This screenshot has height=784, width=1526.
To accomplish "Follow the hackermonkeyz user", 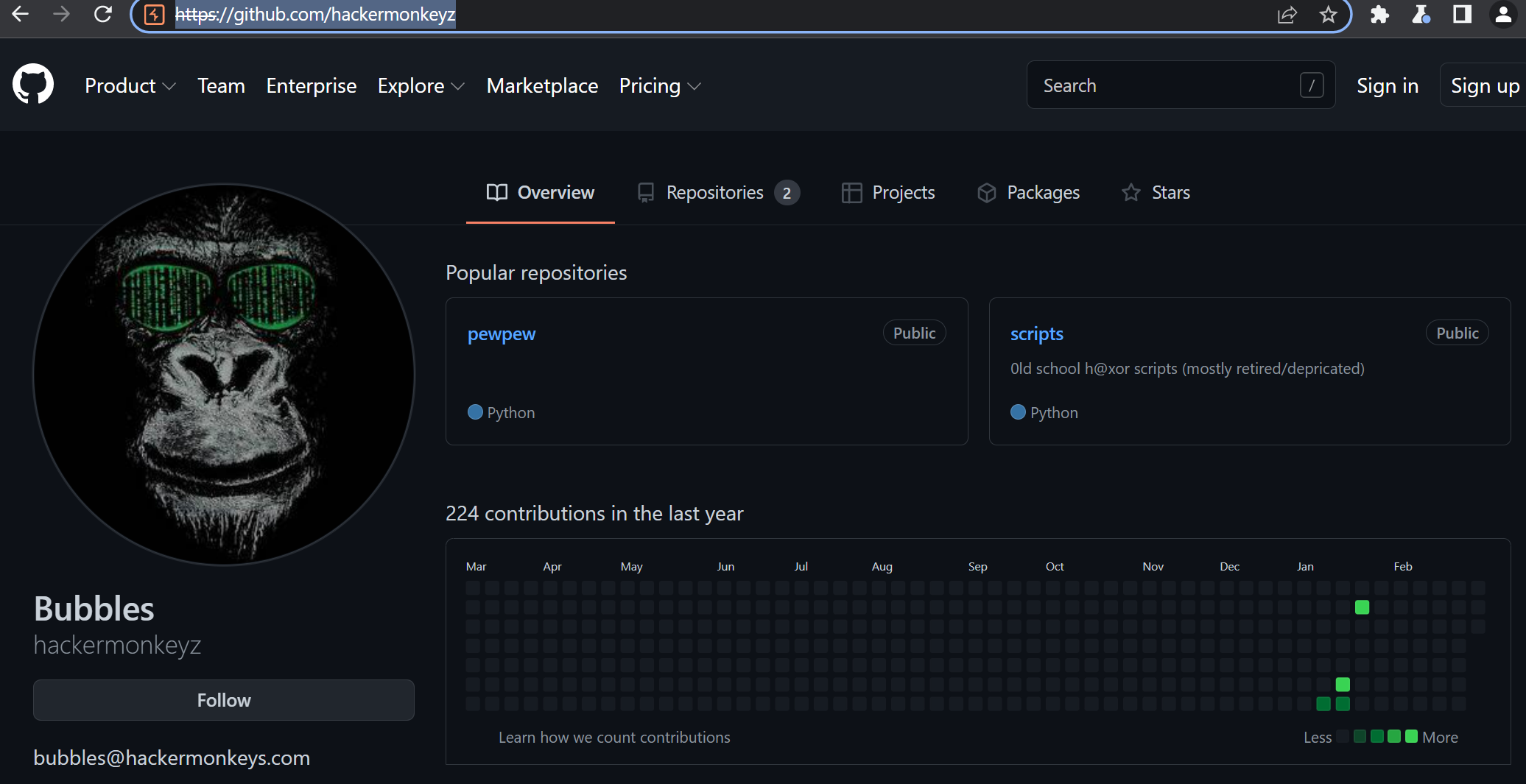I will pos(223,700).
